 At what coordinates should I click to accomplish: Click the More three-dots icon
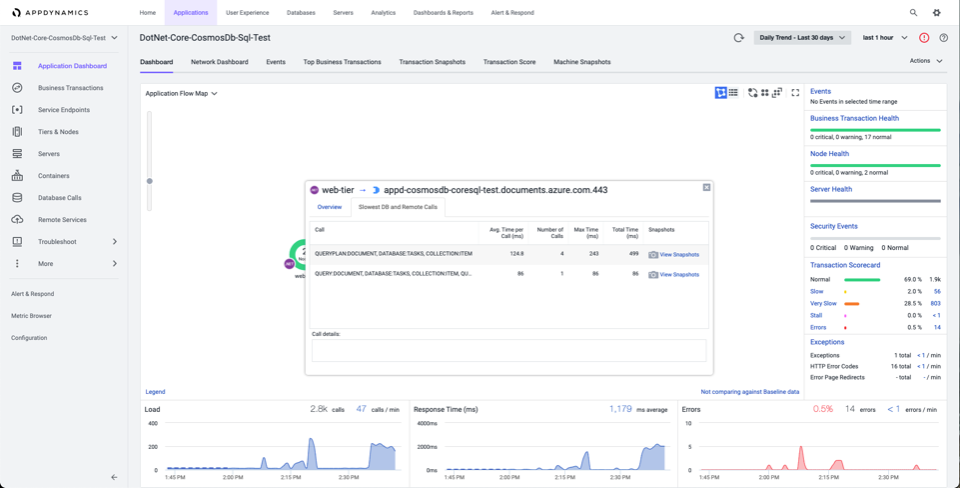coord(17,263)
